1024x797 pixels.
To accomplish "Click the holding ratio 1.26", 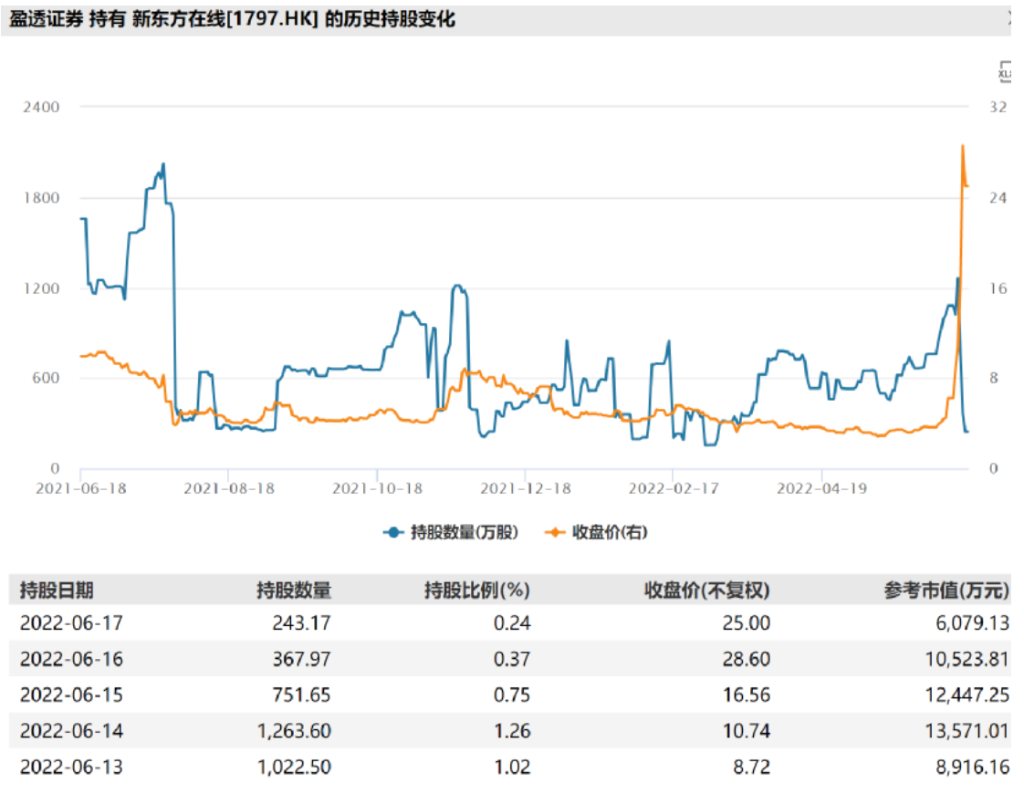I will click(x=512, y=730).
